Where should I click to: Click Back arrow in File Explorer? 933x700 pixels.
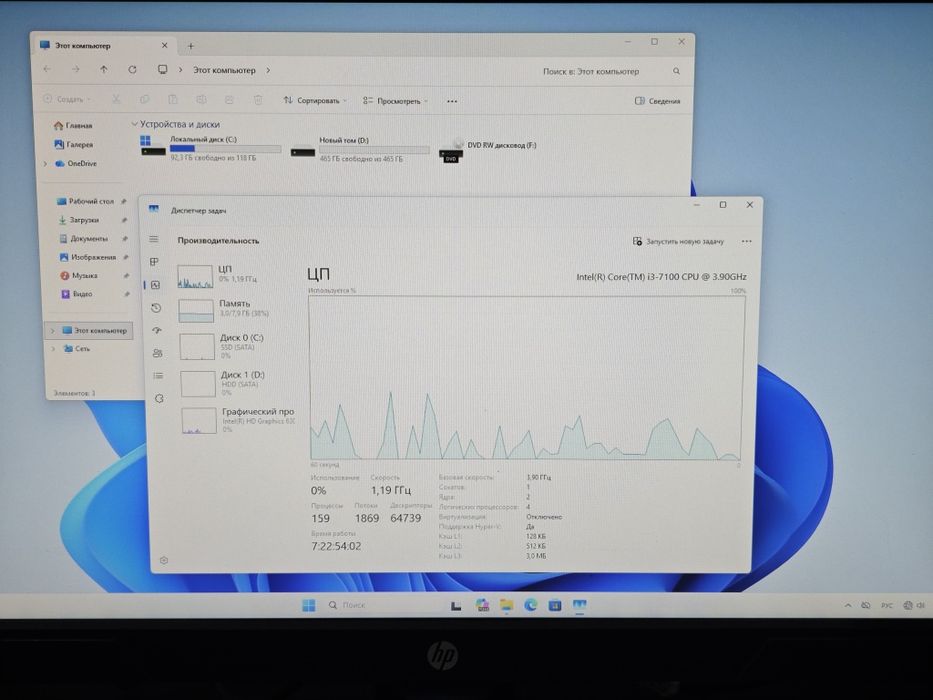pyautogui.click(x=47, y=69)
